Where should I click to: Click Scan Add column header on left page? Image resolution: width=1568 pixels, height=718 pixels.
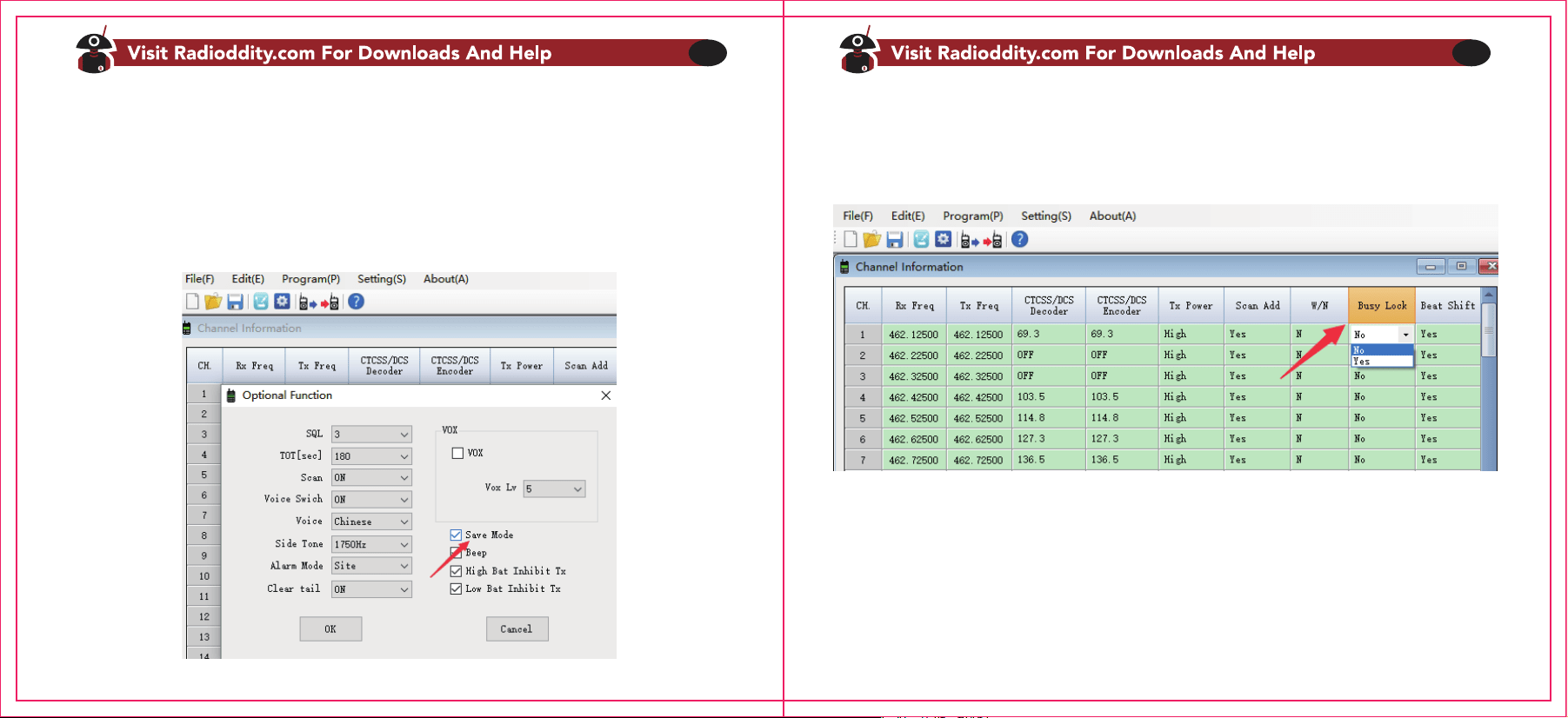tap(586, 366)
